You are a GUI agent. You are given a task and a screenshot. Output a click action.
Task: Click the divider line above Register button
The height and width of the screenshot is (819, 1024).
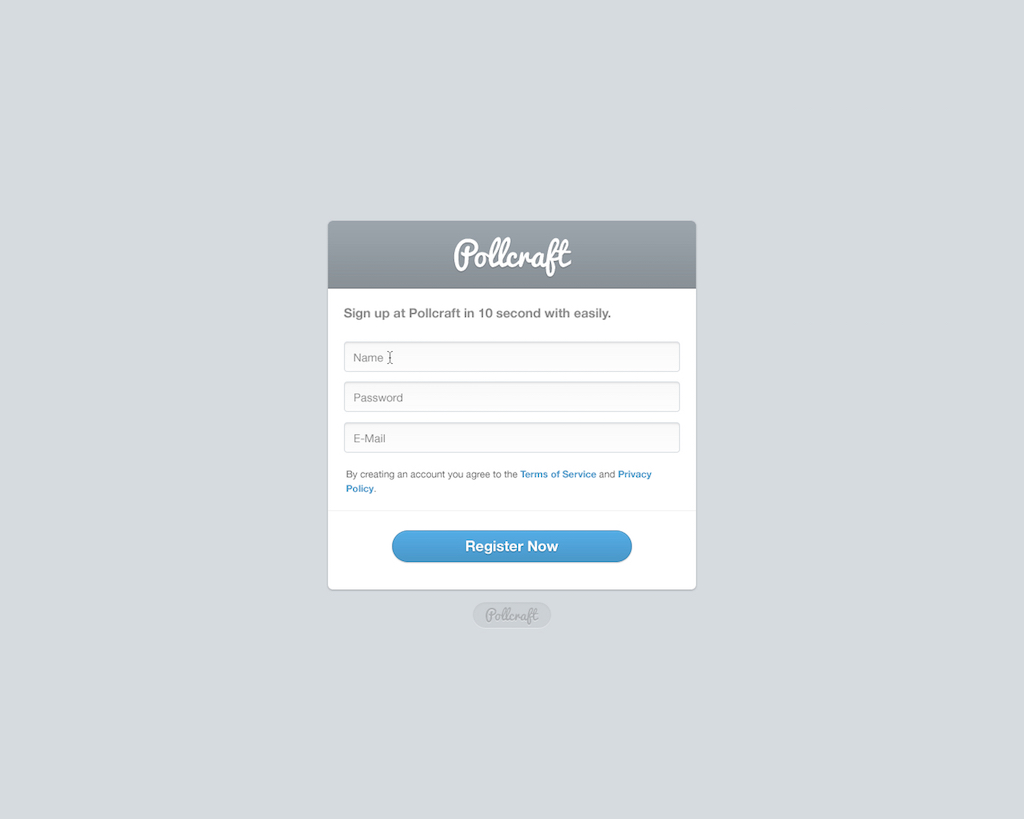[512, 511]
